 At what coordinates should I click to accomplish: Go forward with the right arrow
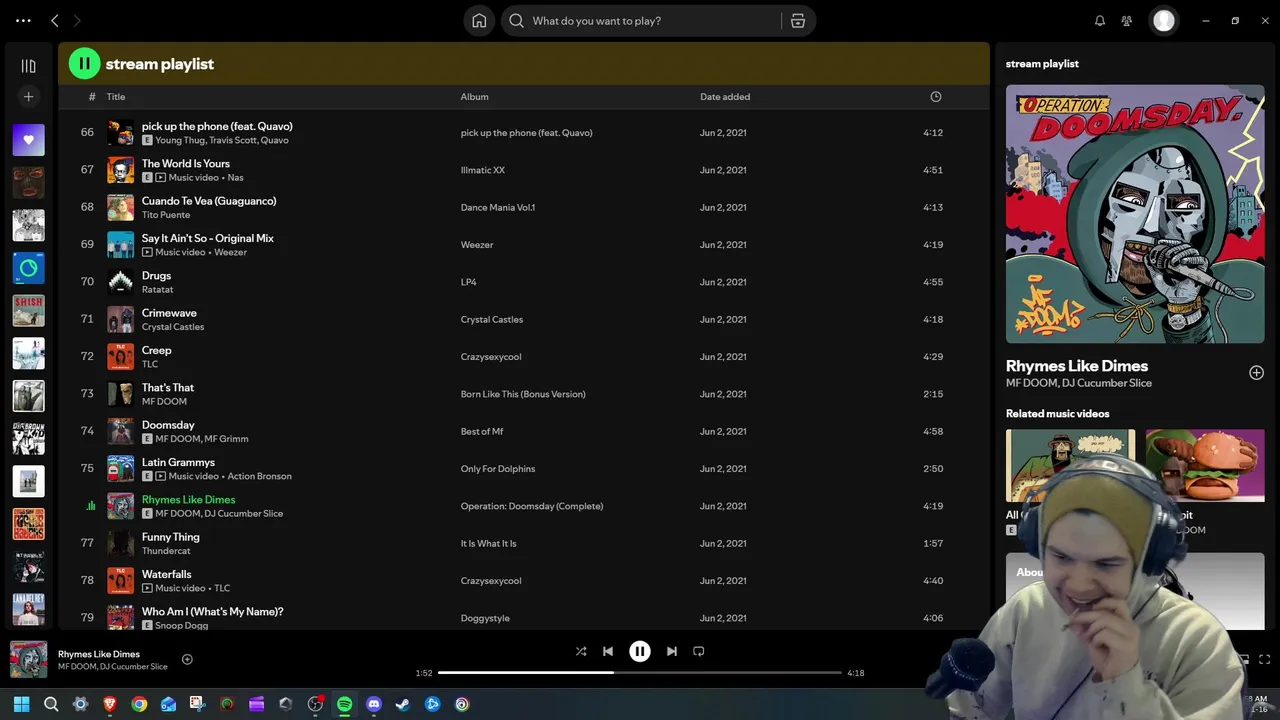coord(77,21)
